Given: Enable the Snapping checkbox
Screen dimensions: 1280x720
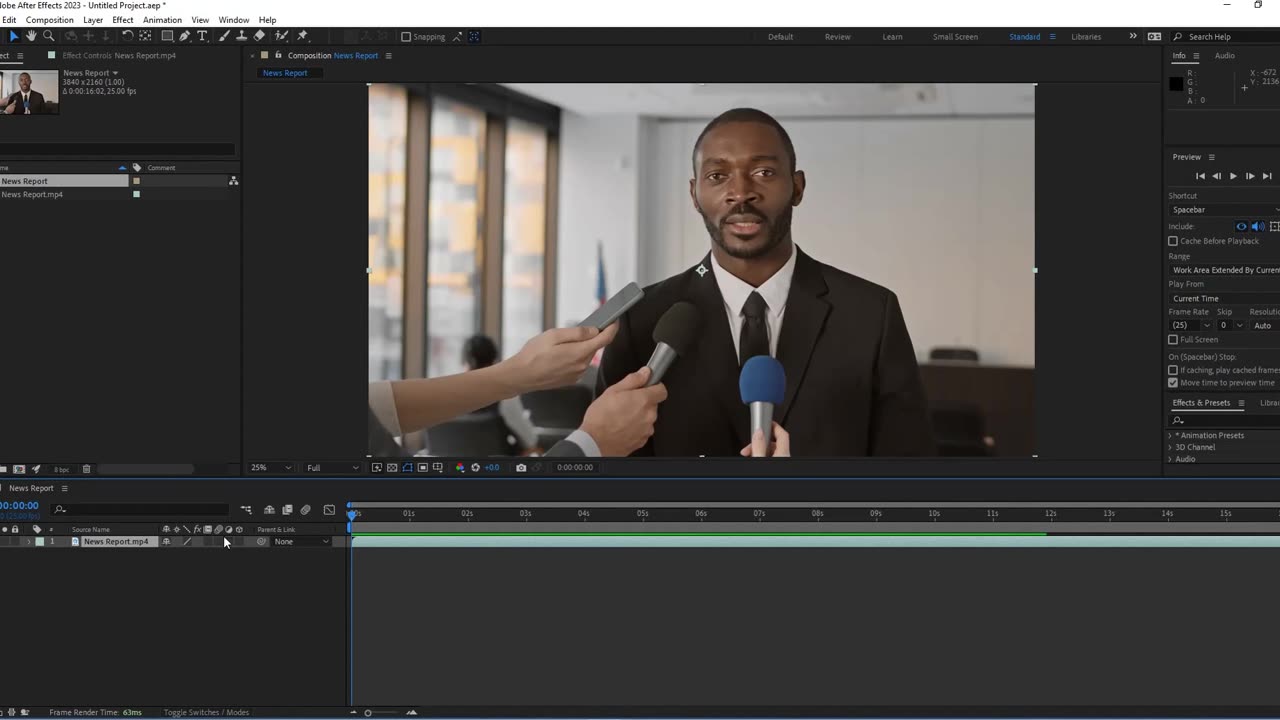Looking at the screenshot, I should [406, 37].
